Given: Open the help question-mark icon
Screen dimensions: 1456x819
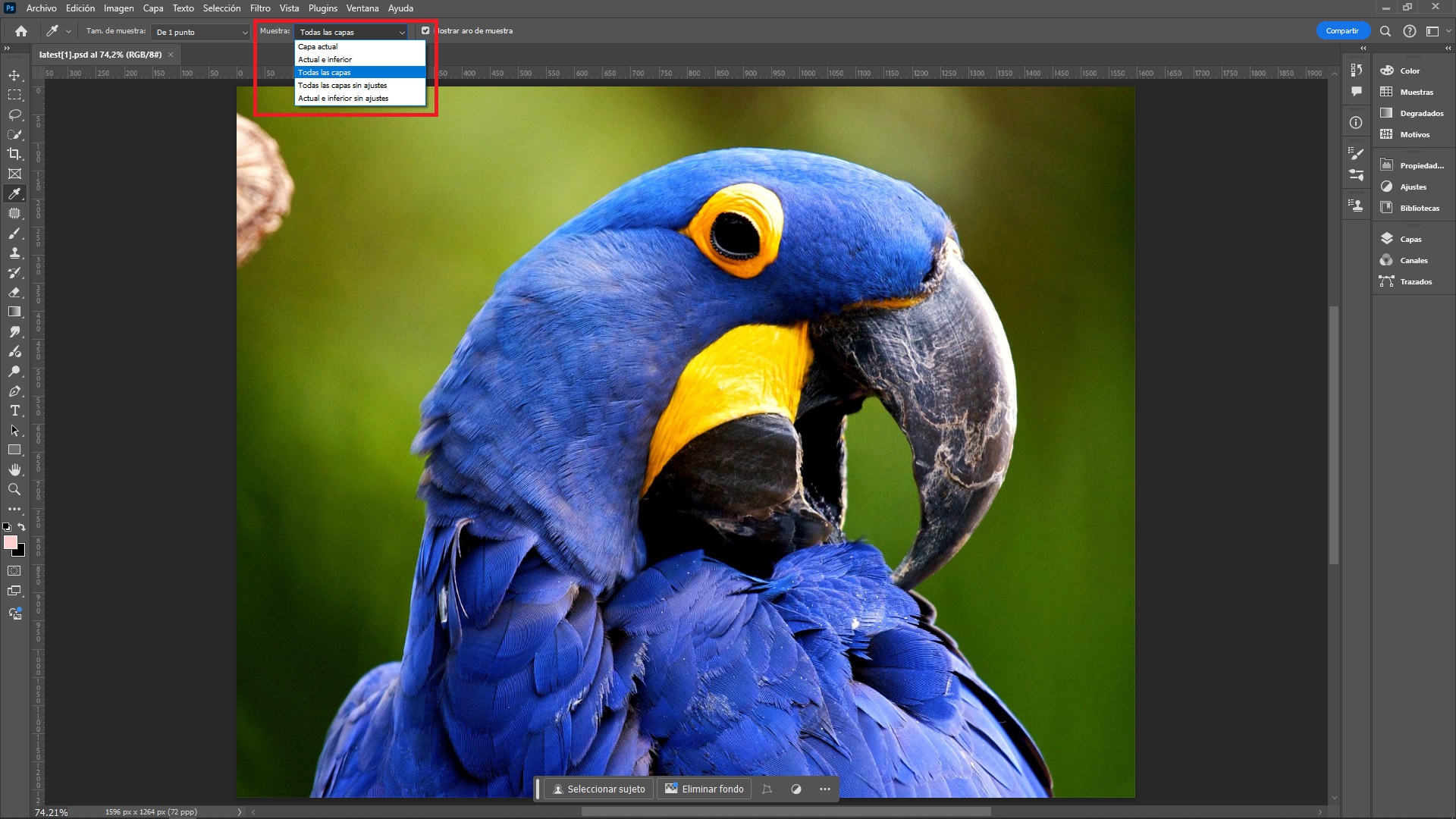Looking at the screenshot, I should click(x=1410, y=31).
